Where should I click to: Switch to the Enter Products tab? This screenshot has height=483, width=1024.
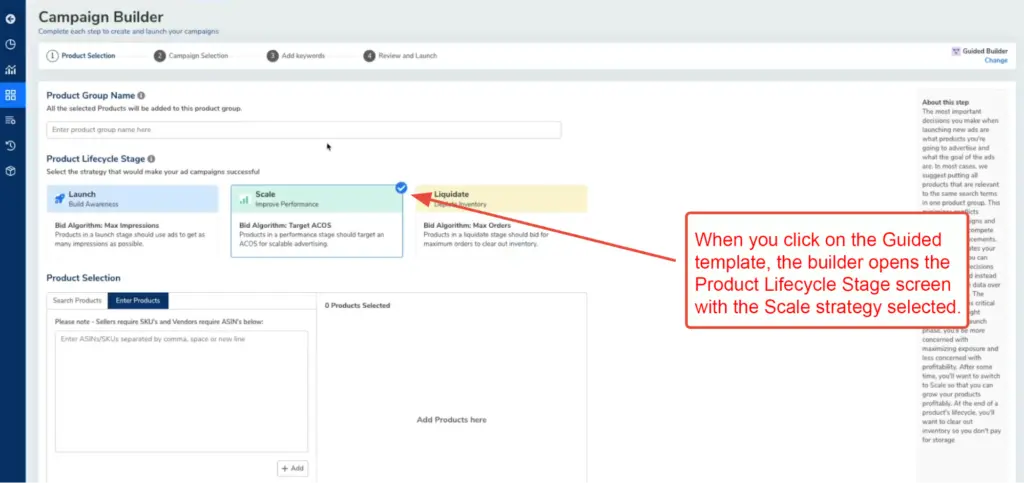138,300
